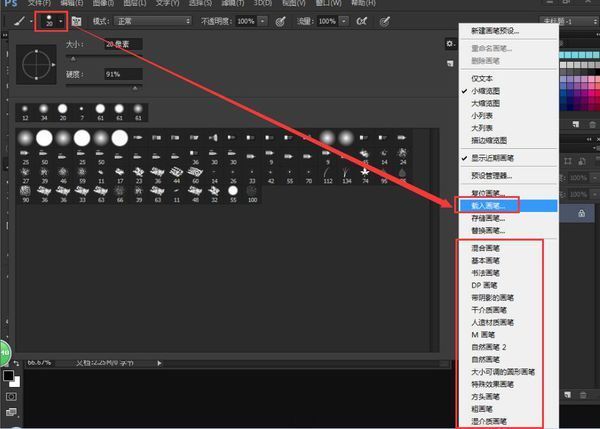
Task: Click 载入画笔... menu entry
Action: 489,205
